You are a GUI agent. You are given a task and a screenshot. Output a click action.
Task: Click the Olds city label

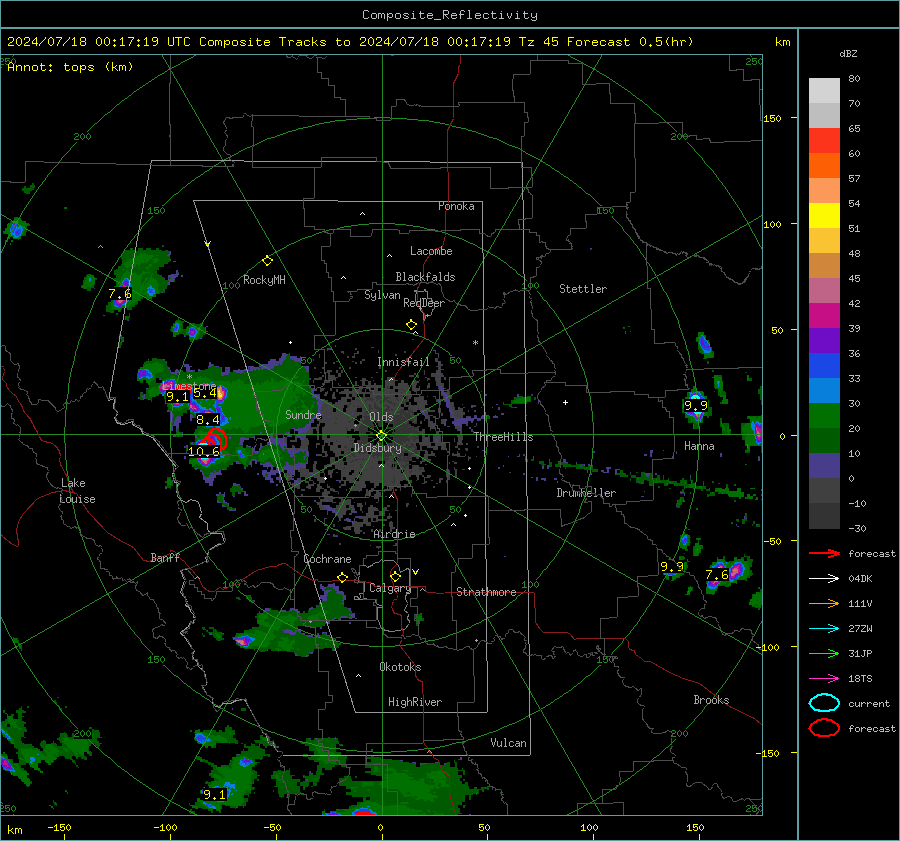(x=381, y=417)
